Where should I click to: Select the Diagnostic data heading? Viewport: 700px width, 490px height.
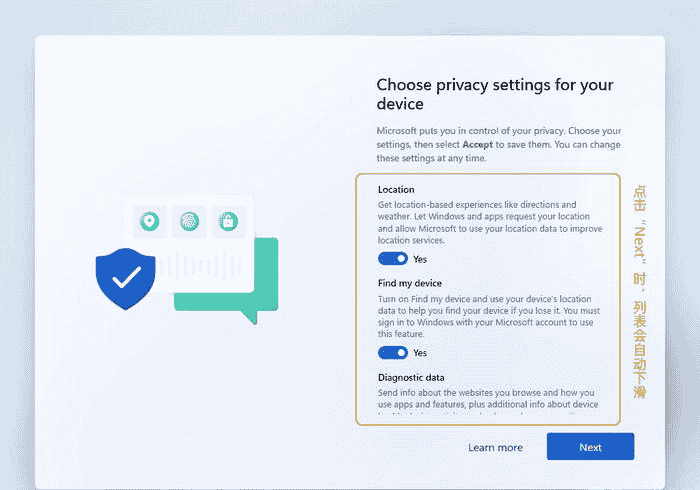pyautogui.click(x=411, y=377)
